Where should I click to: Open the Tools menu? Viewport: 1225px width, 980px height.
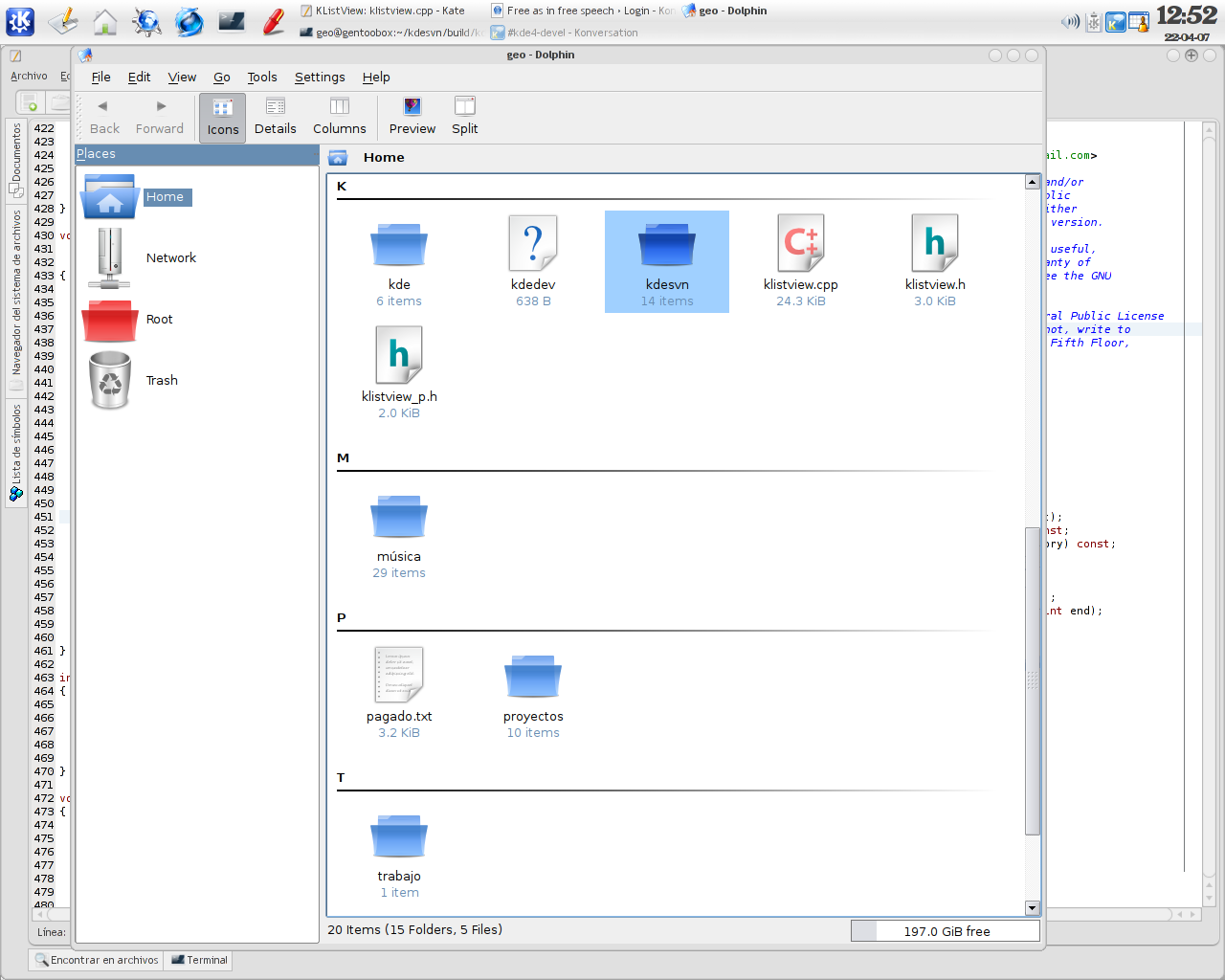pyautogui.click(x=262, y=77)
